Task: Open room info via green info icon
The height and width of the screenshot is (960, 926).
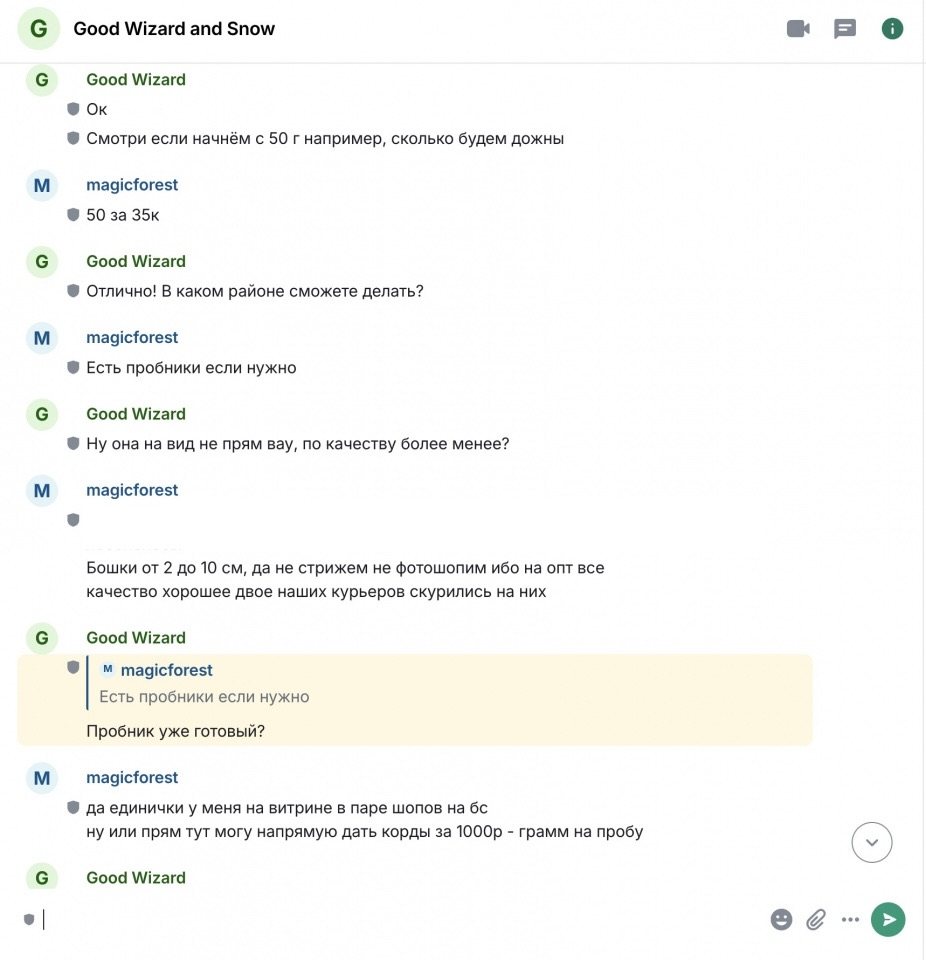Action: 892,29
